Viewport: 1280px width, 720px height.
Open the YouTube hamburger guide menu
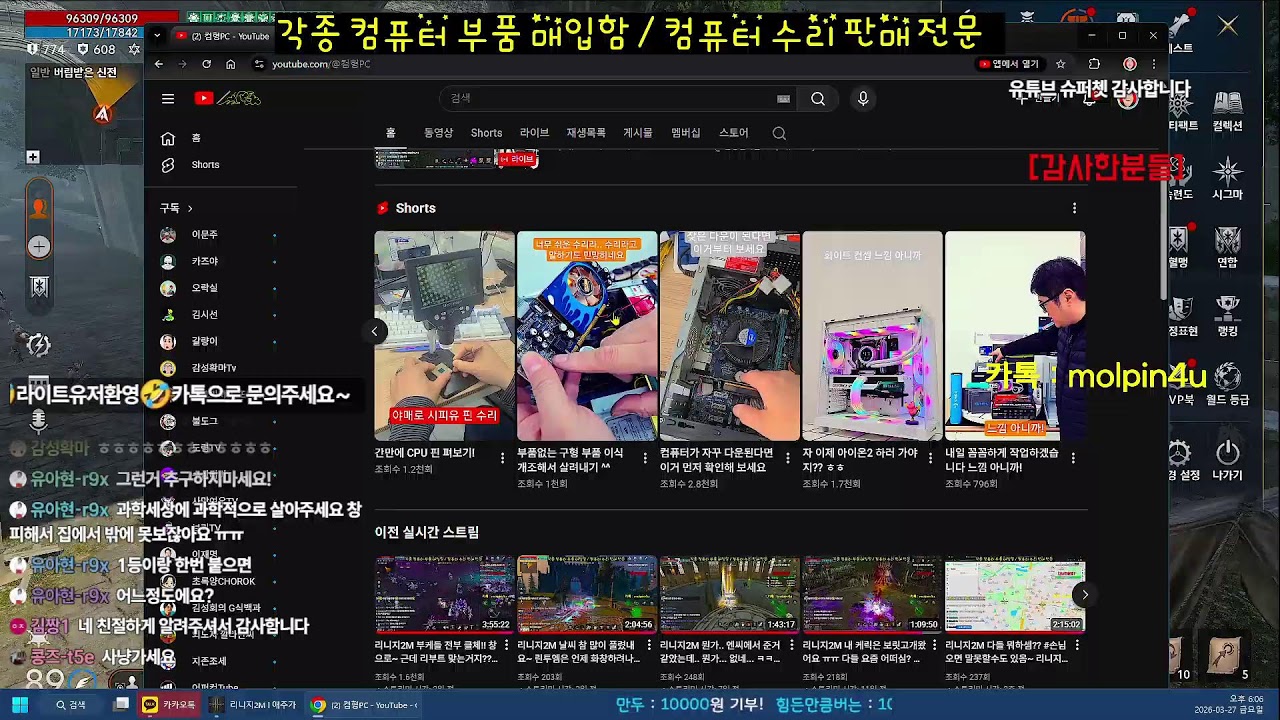(x=168, y=98)
